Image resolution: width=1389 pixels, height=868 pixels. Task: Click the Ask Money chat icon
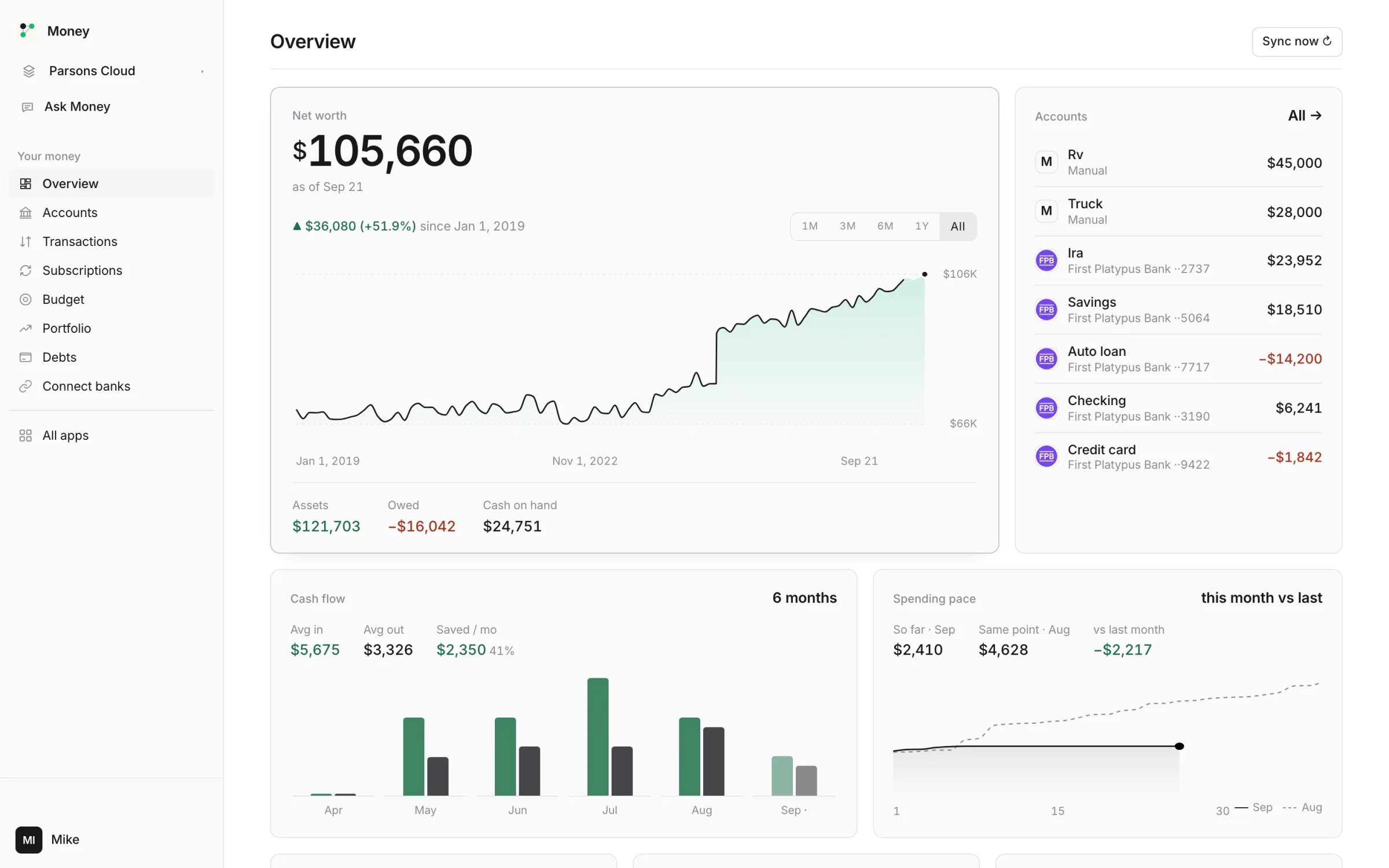pos(27,107)
